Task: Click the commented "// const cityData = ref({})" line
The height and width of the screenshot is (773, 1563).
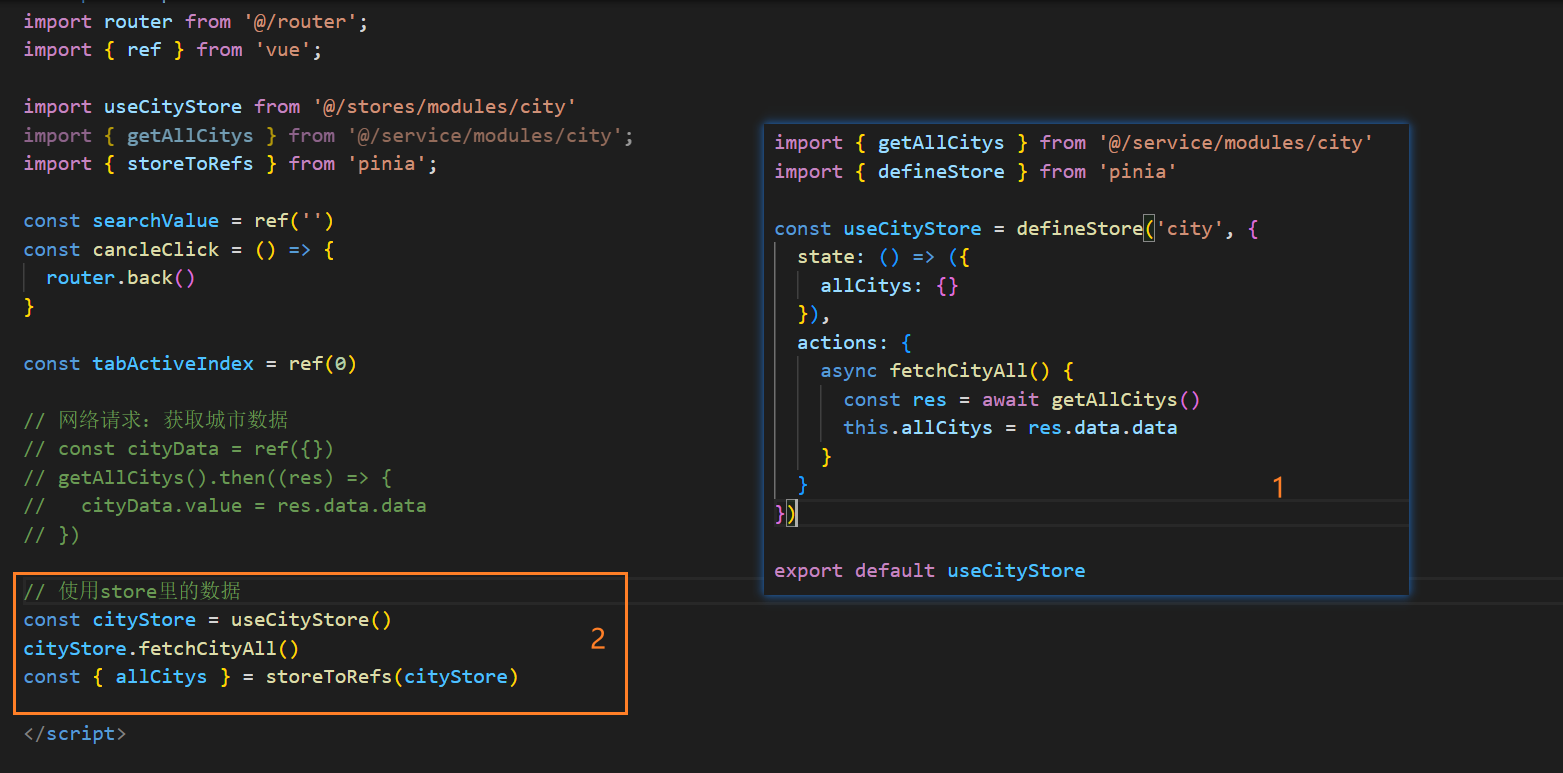Action: [179, 448]
